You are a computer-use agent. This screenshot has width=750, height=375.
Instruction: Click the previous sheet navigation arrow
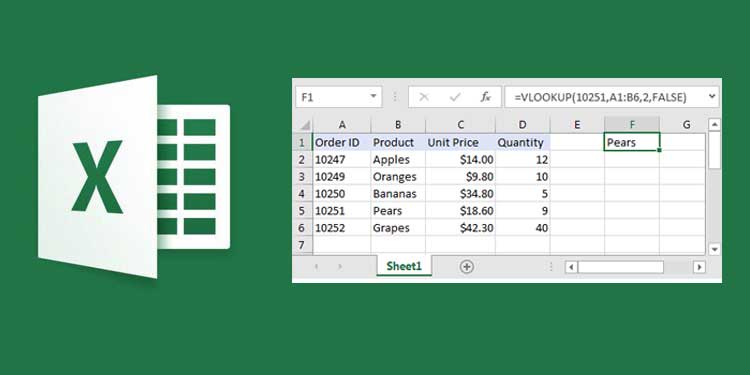coord(316,267)
